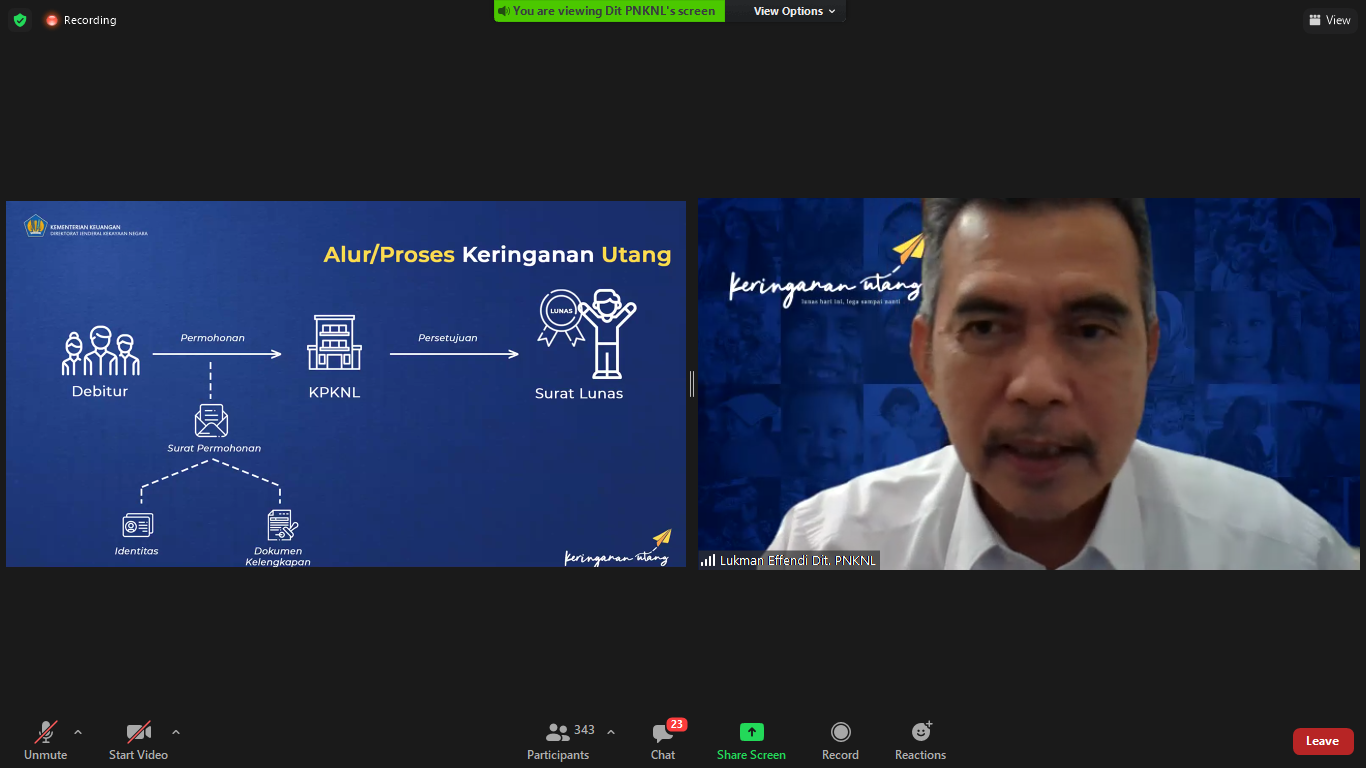Image resolution: width=1366 pixels, height=768 pixels.
Task: Open the View Options menu
Action: coord(795,11)
